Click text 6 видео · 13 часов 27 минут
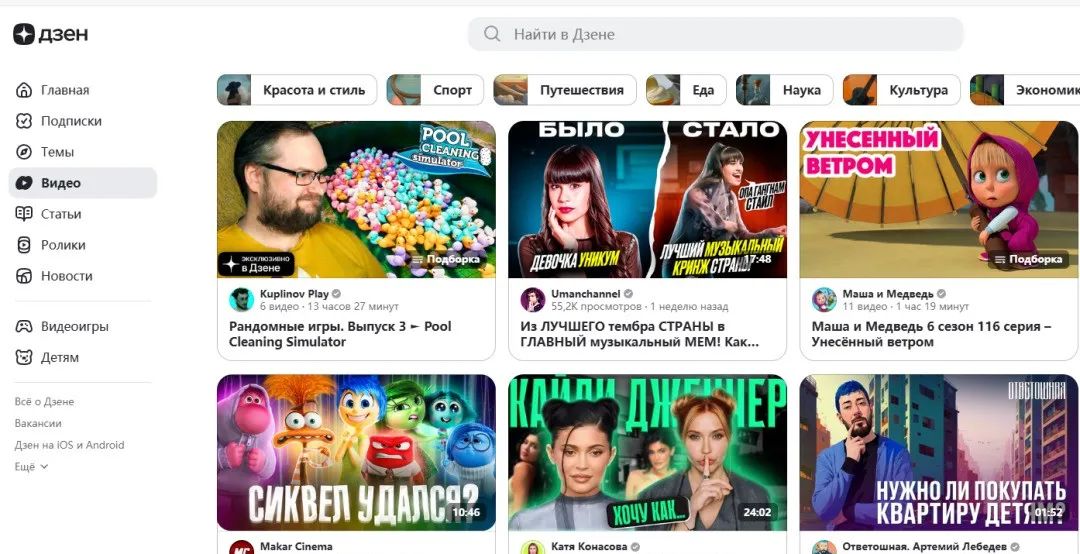This screenshot has width=1080, height=554. coord(329,307)
